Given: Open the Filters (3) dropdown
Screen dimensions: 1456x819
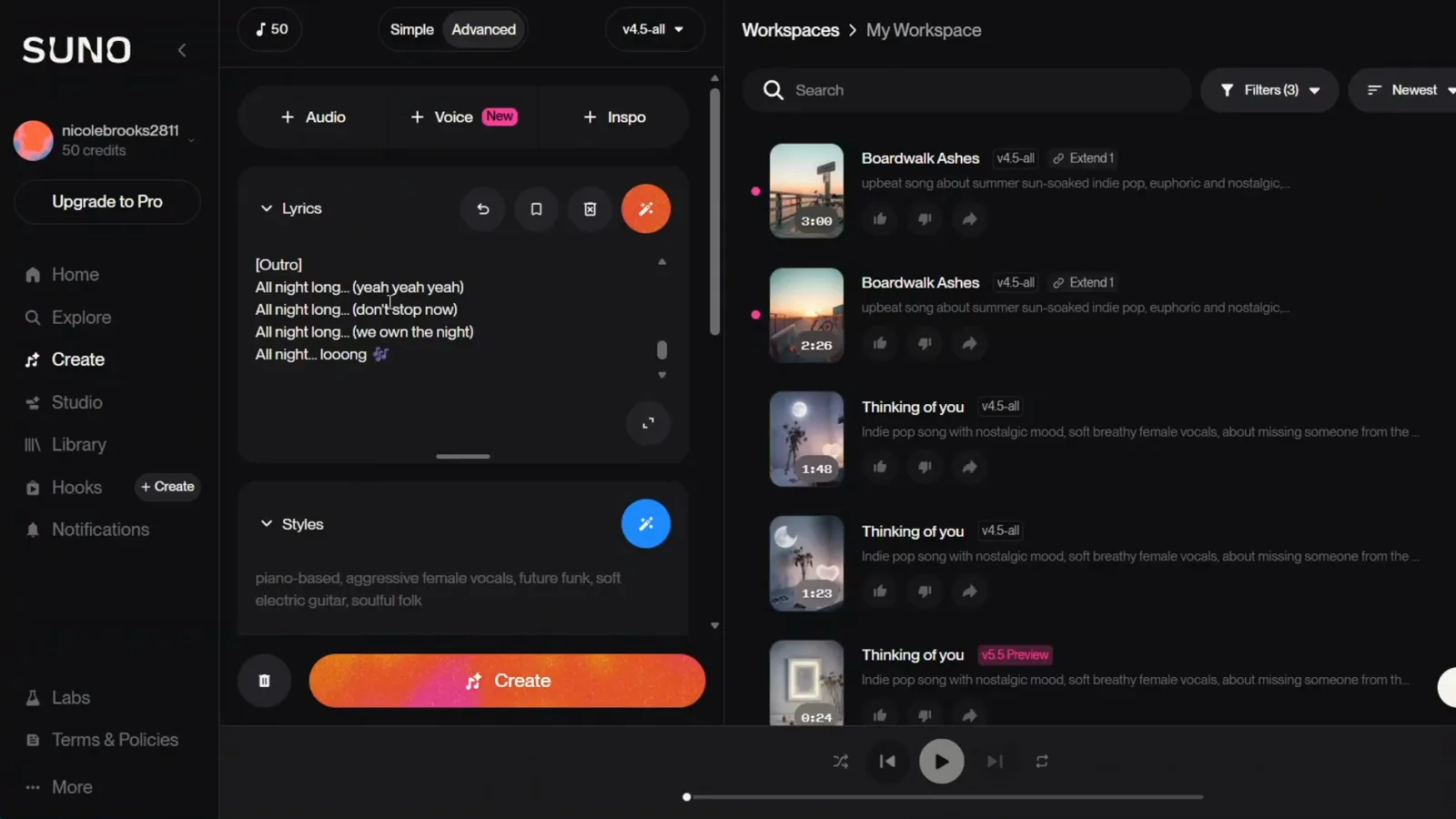Looking at the screenshot, I should (x=1269, y=90).
